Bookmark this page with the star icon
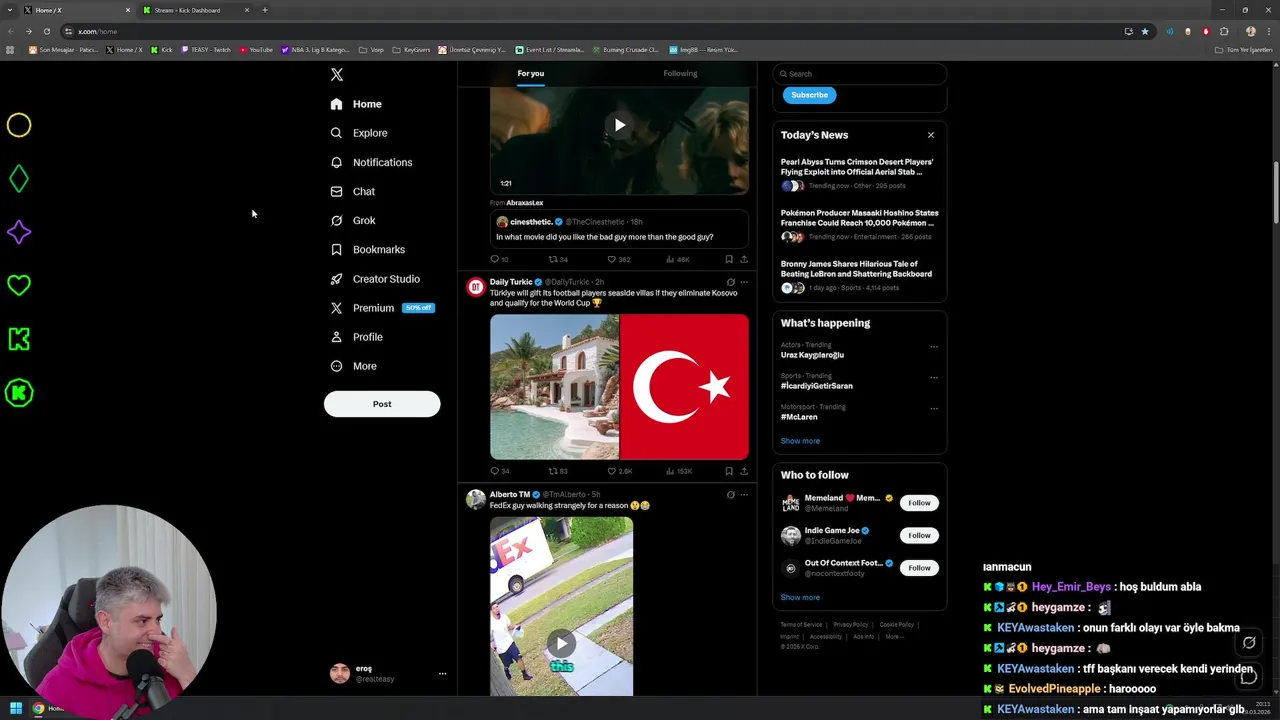 [x=1145, y=31]
